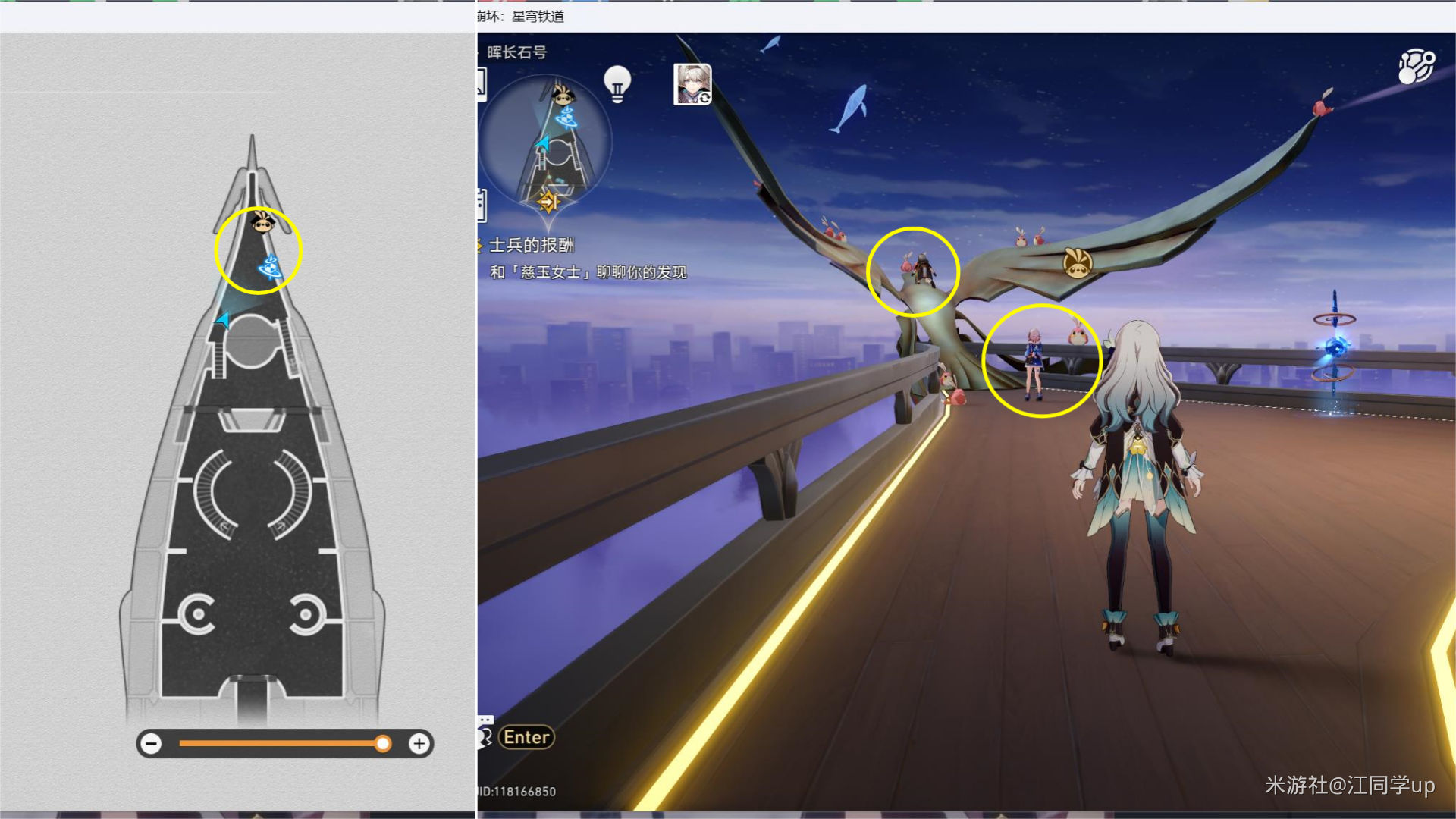Click the chat bubble icon above Enter
The width and height of the screenshot is (1456, 819).
pos(485,720)
